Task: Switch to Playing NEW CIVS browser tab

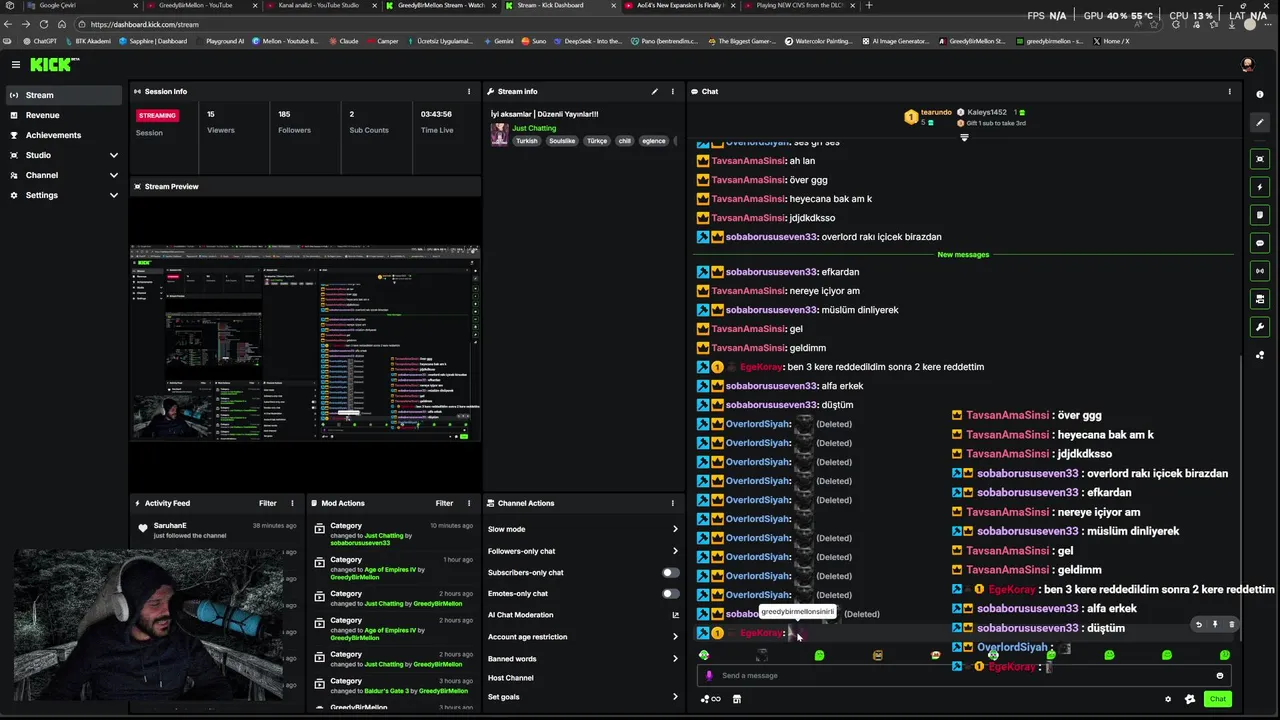Action: point(799,5)
